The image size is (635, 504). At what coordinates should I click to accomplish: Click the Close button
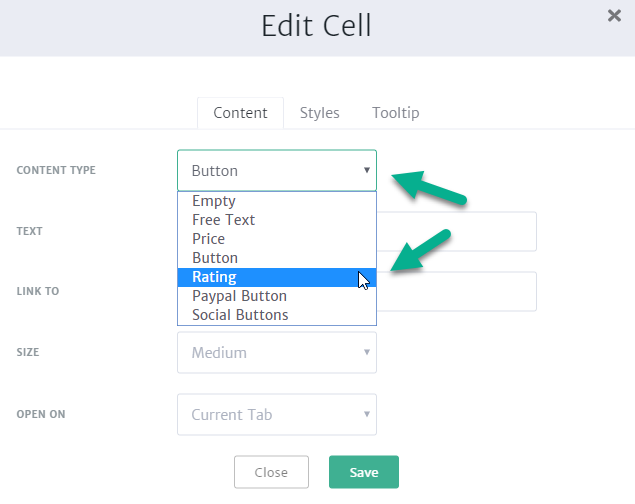tap(271, 472)
